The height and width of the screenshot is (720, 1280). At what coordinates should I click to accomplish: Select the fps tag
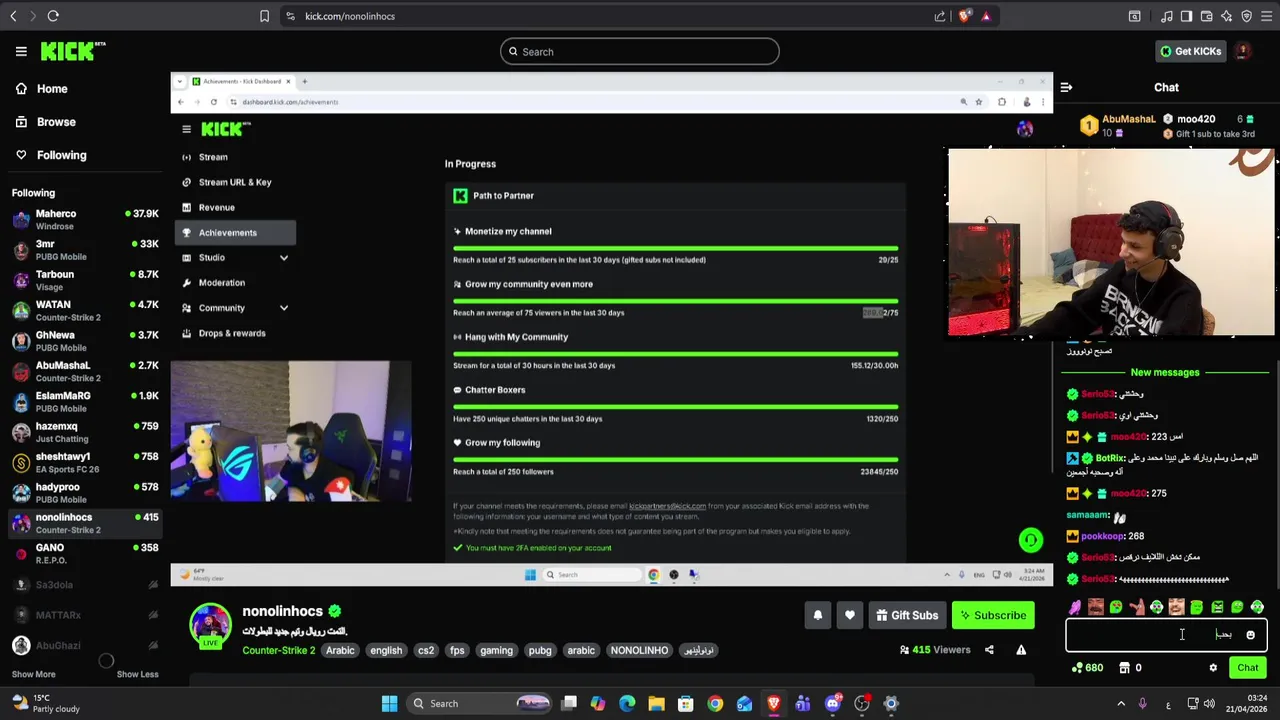coord(457,650)
